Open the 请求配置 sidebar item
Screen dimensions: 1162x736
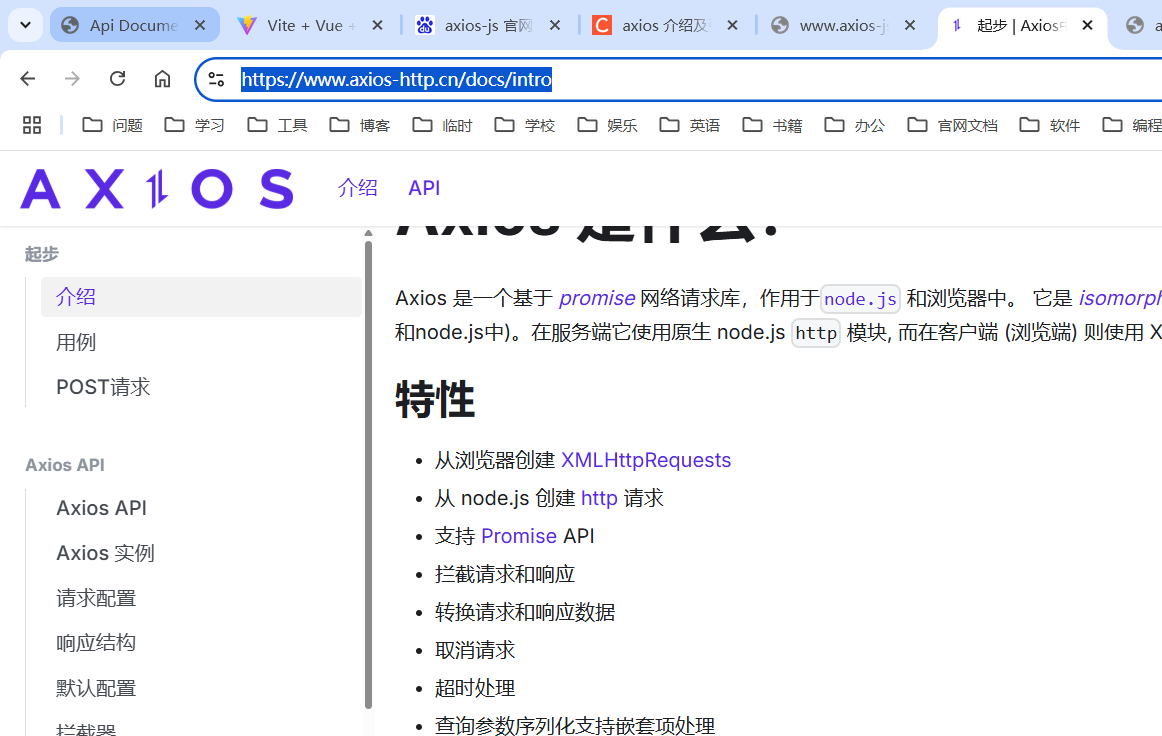point(96,598)
